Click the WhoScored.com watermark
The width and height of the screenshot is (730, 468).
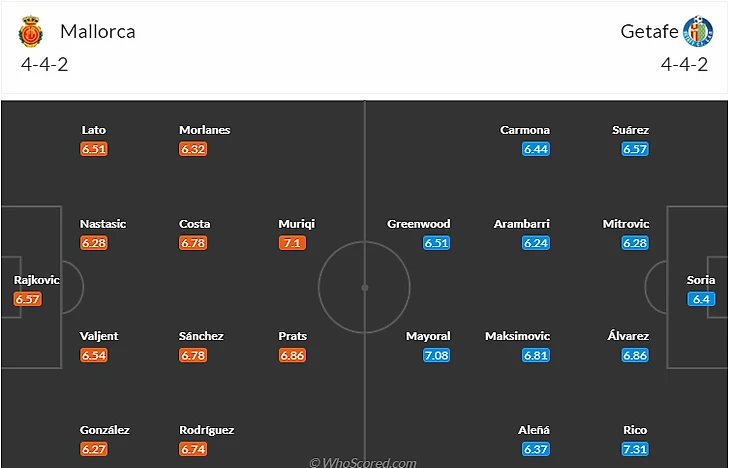[x=363, y=462]
